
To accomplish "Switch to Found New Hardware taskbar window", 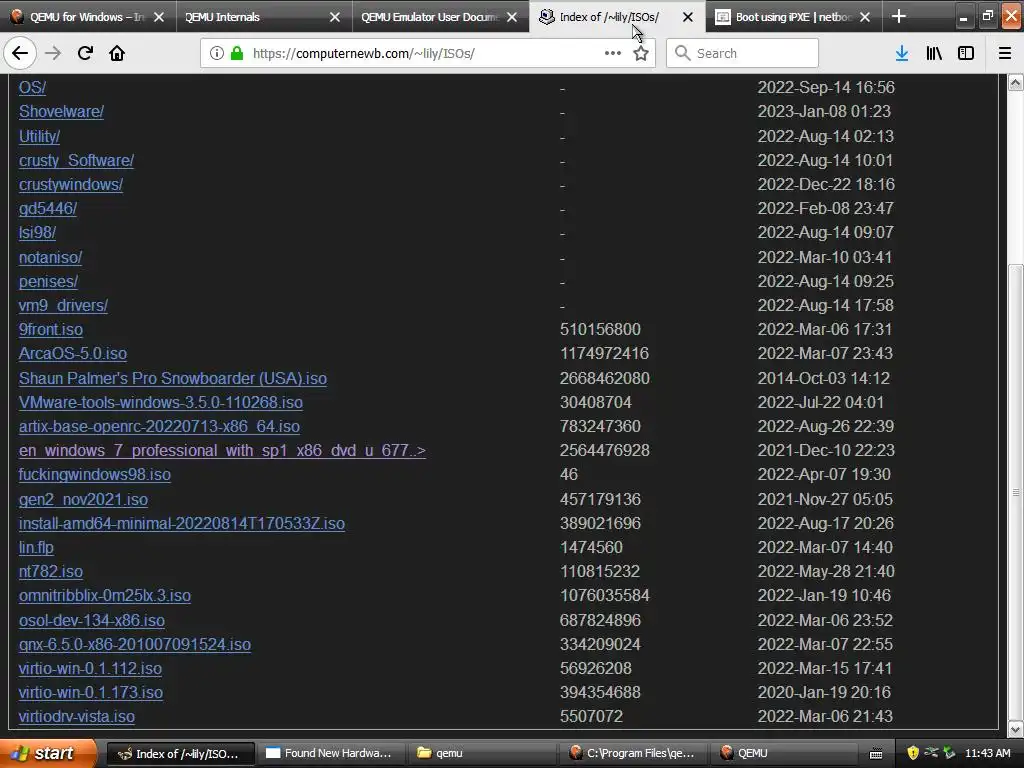I will pyautogui.click(x=330, y=754).
